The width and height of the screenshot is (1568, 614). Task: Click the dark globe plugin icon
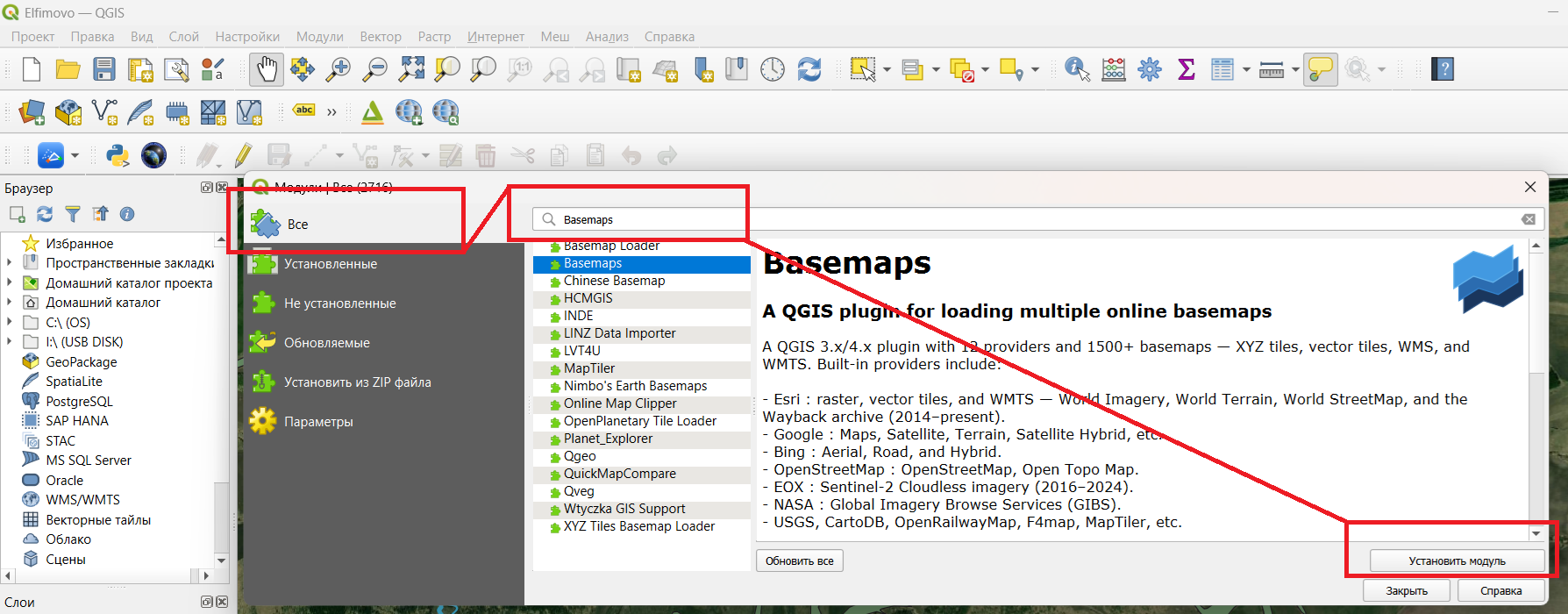(153, 155)
